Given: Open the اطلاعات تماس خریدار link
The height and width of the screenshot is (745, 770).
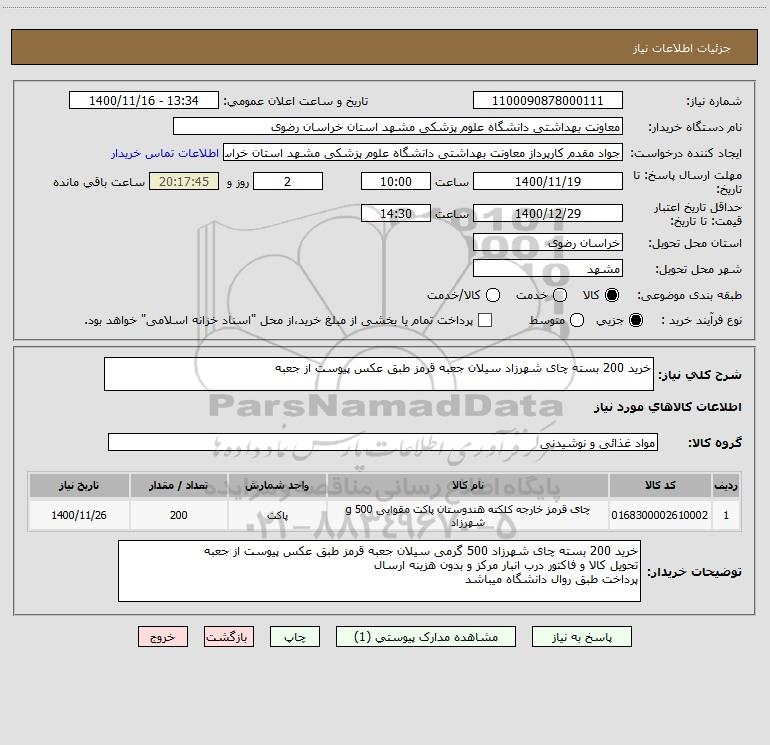Looking at the screenshot, I should coord(165,153).
